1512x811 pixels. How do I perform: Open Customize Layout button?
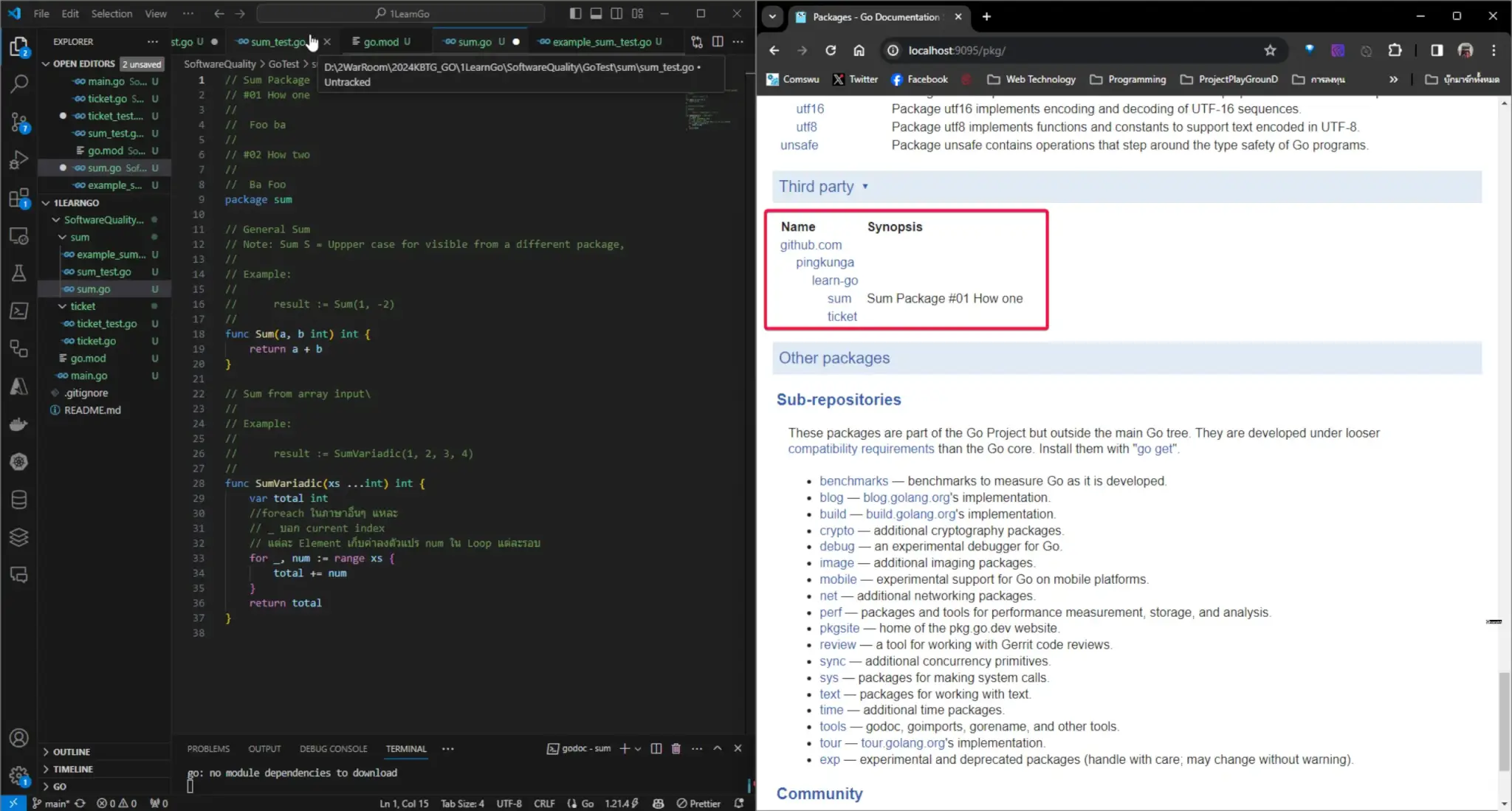pyautogui.click(x=638, y=13)
